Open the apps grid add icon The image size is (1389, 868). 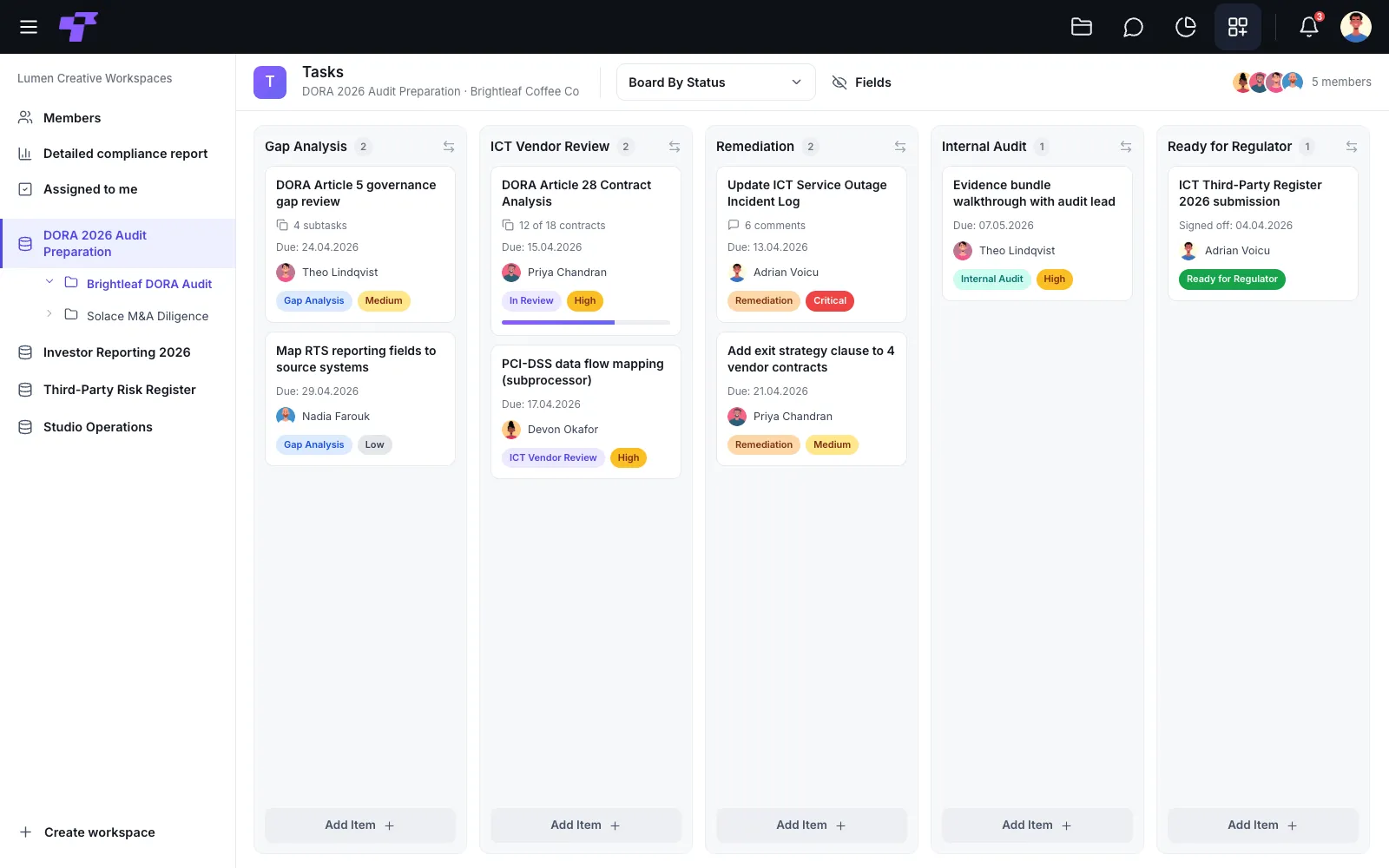point(1238,27)
